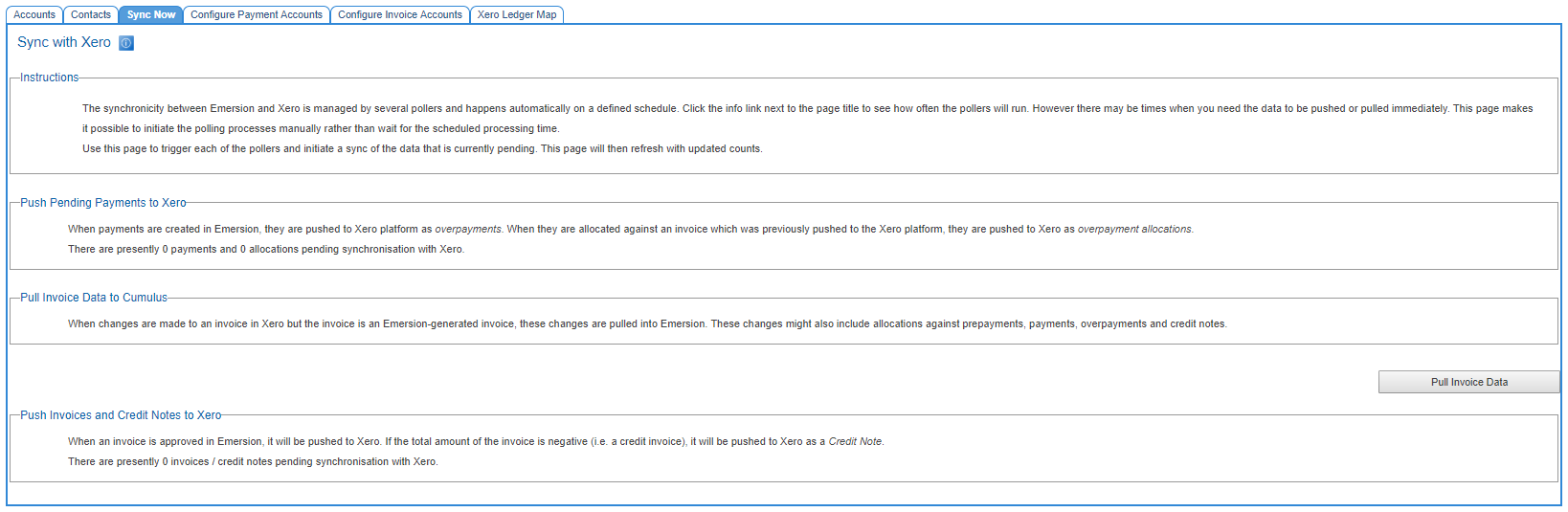1568x512 pixels.
Task: Open Configure Payment Accounts tab
Action: tap(257, 15)
